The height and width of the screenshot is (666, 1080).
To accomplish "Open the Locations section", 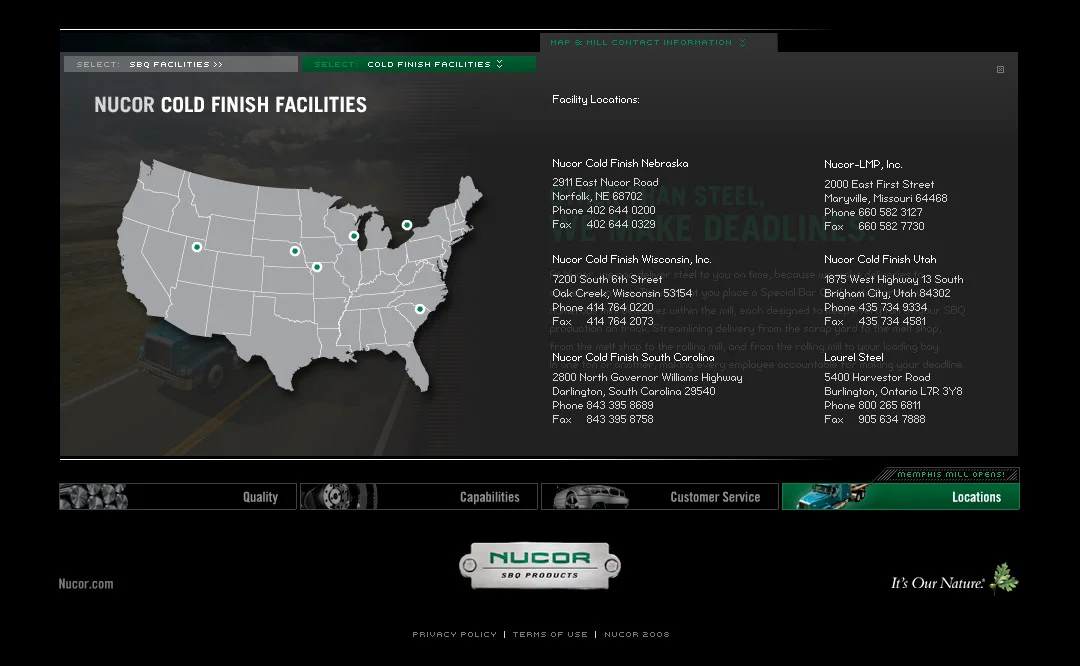I will tap(901, 497).
